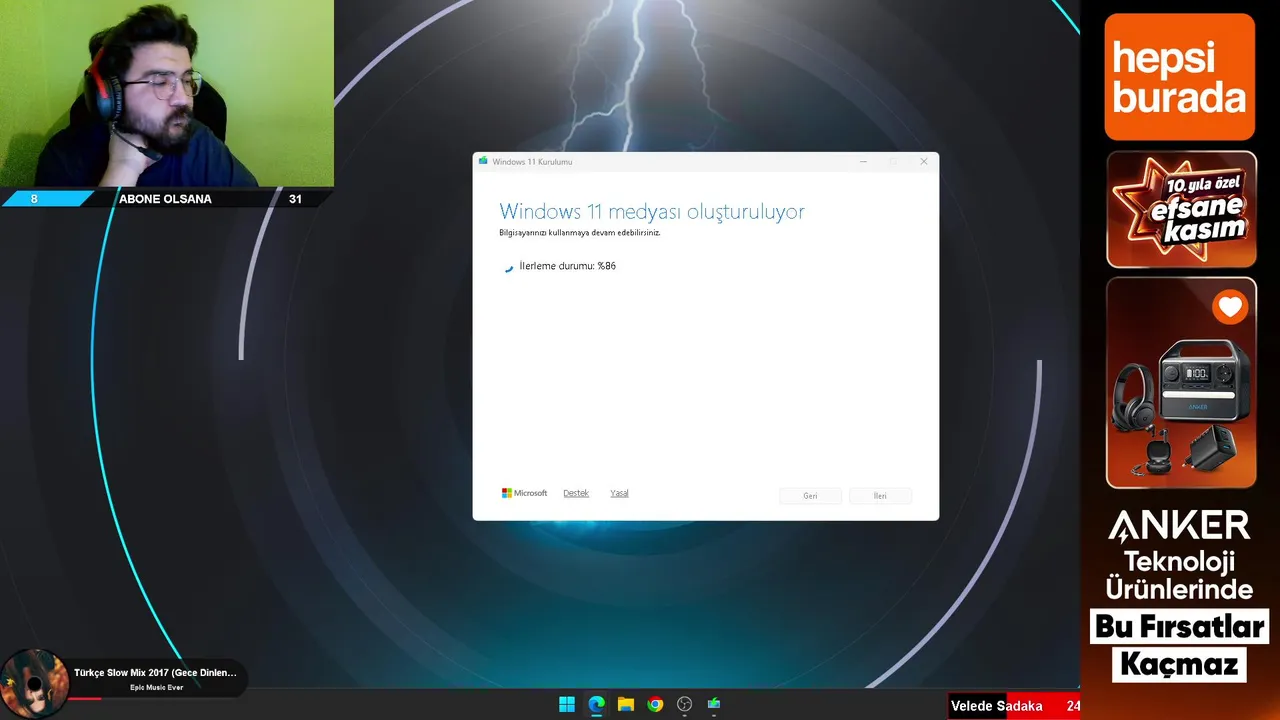Close the Windows 11 Kurulumu dialog
Screen dimensions: 1280x720
[924, 161]
